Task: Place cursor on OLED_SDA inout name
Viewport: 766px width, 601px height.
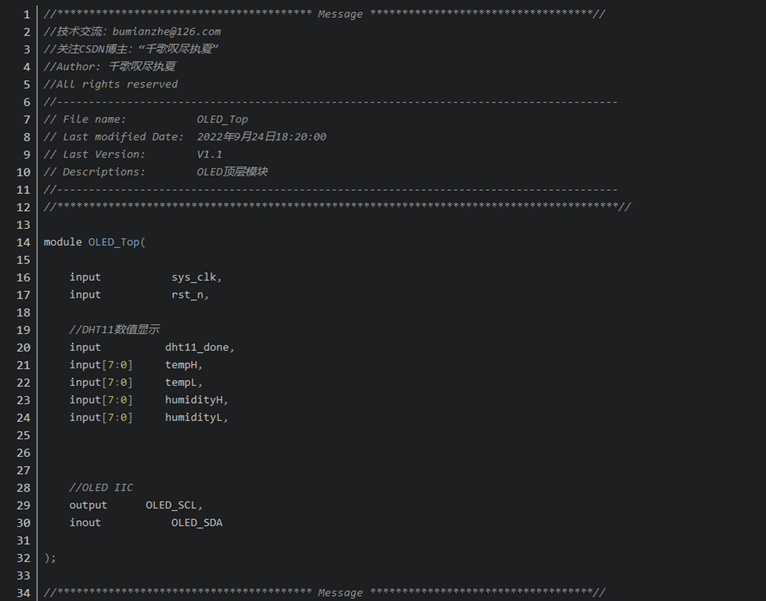Action: [x=196, y=522]
